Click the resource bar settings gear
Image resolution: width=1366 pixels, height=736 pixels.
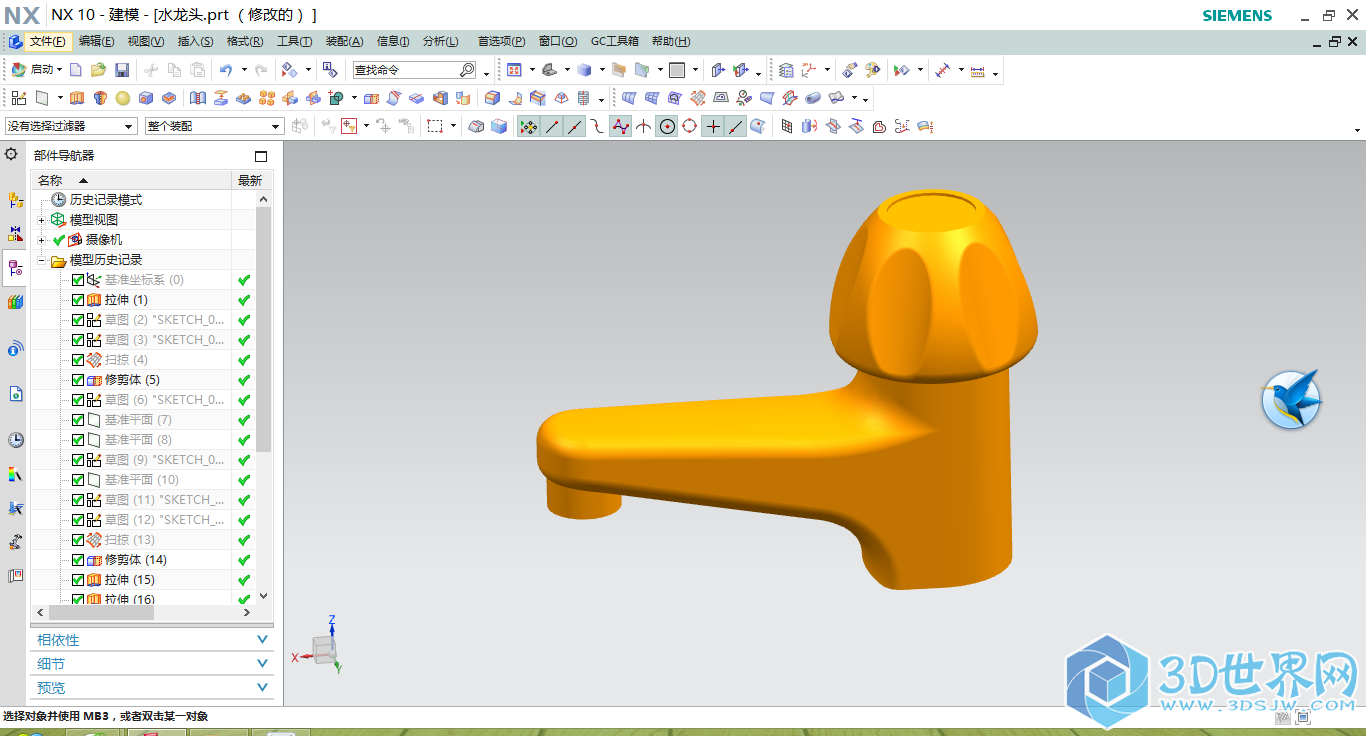click(x=12, y=154)
